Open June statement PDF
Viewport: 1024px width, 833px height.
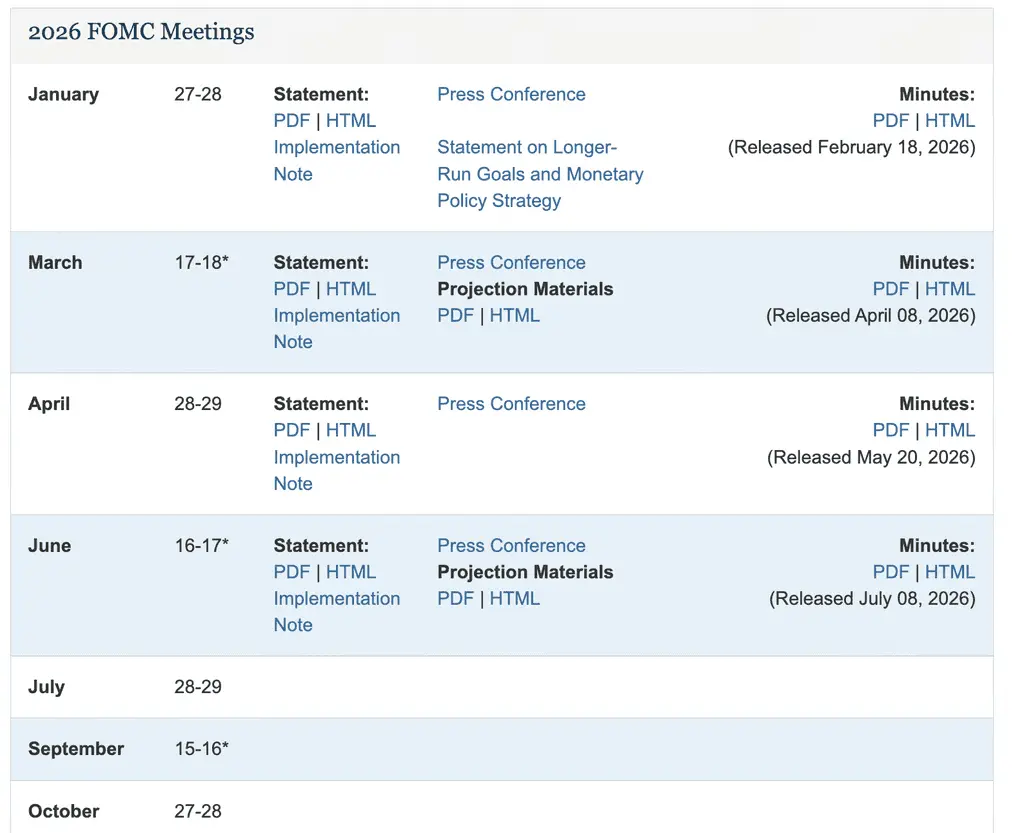point(291,572)
